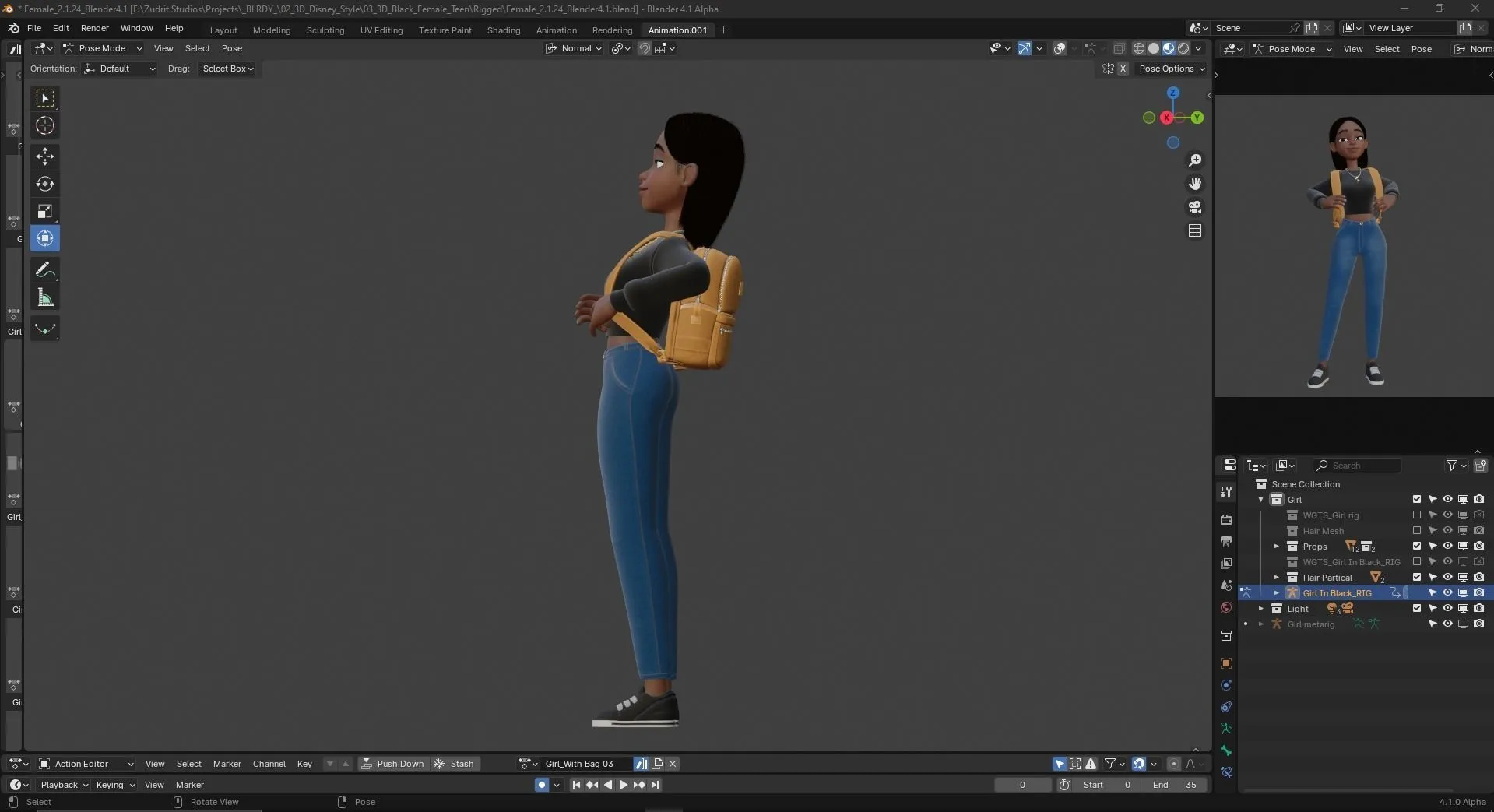The width and height of the screenshot is (1494, 812).
Task: Disable the Light collection checkbox
Action: [1415, 609]
